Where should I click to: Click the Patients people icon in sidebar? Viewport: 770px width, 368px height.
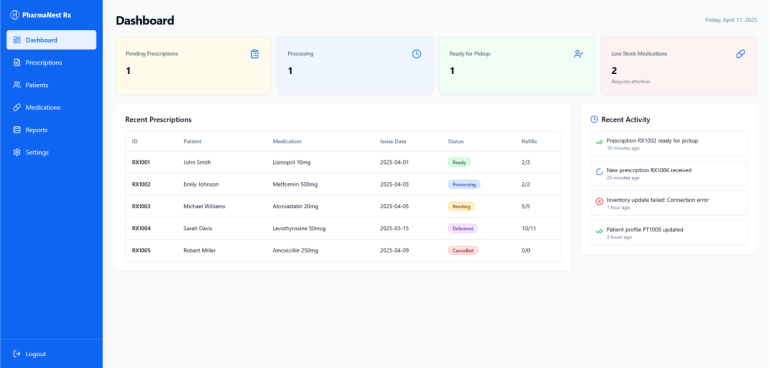17,85
